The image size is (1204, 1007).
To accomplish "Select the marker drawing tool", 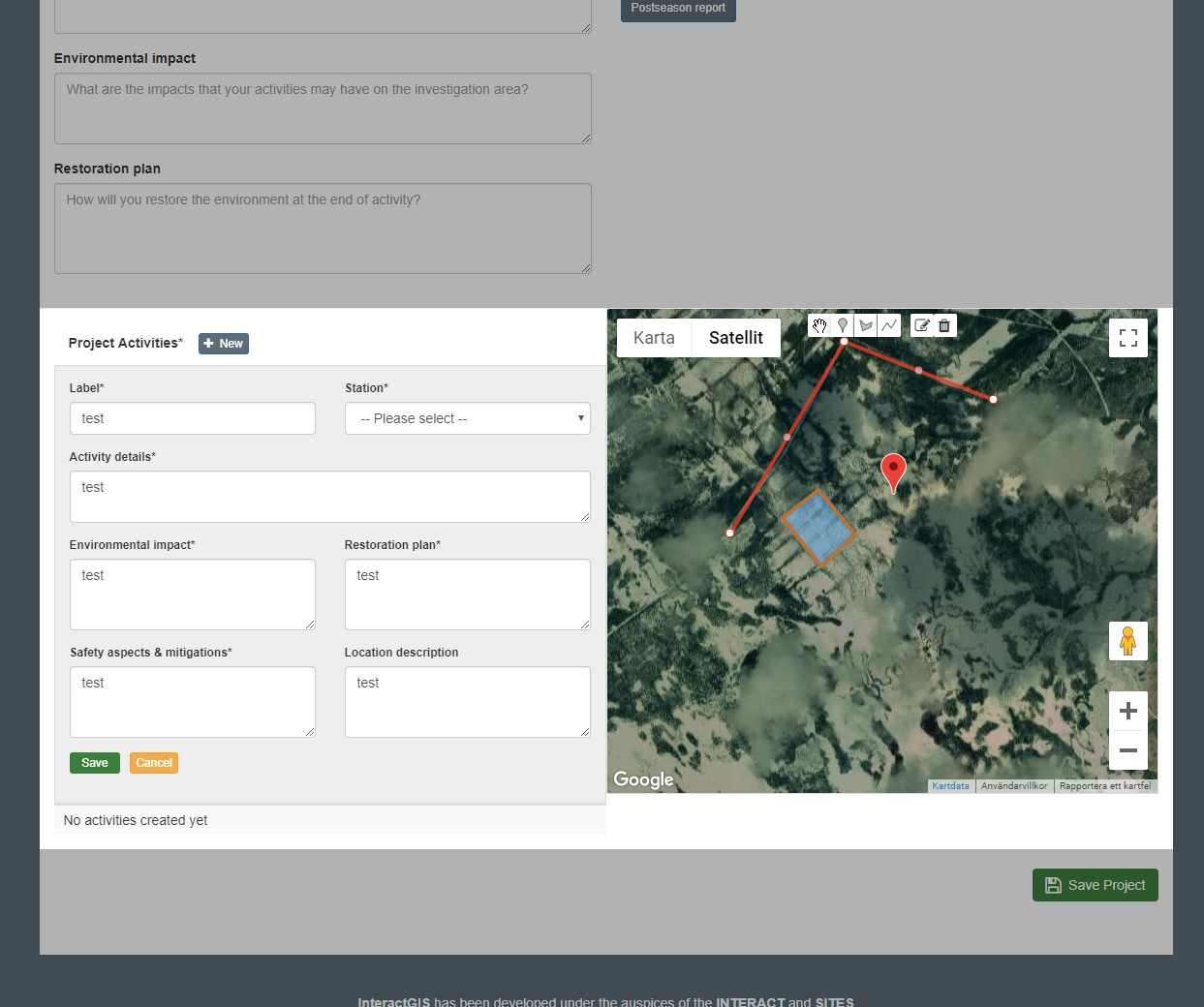I will [843, 325].
